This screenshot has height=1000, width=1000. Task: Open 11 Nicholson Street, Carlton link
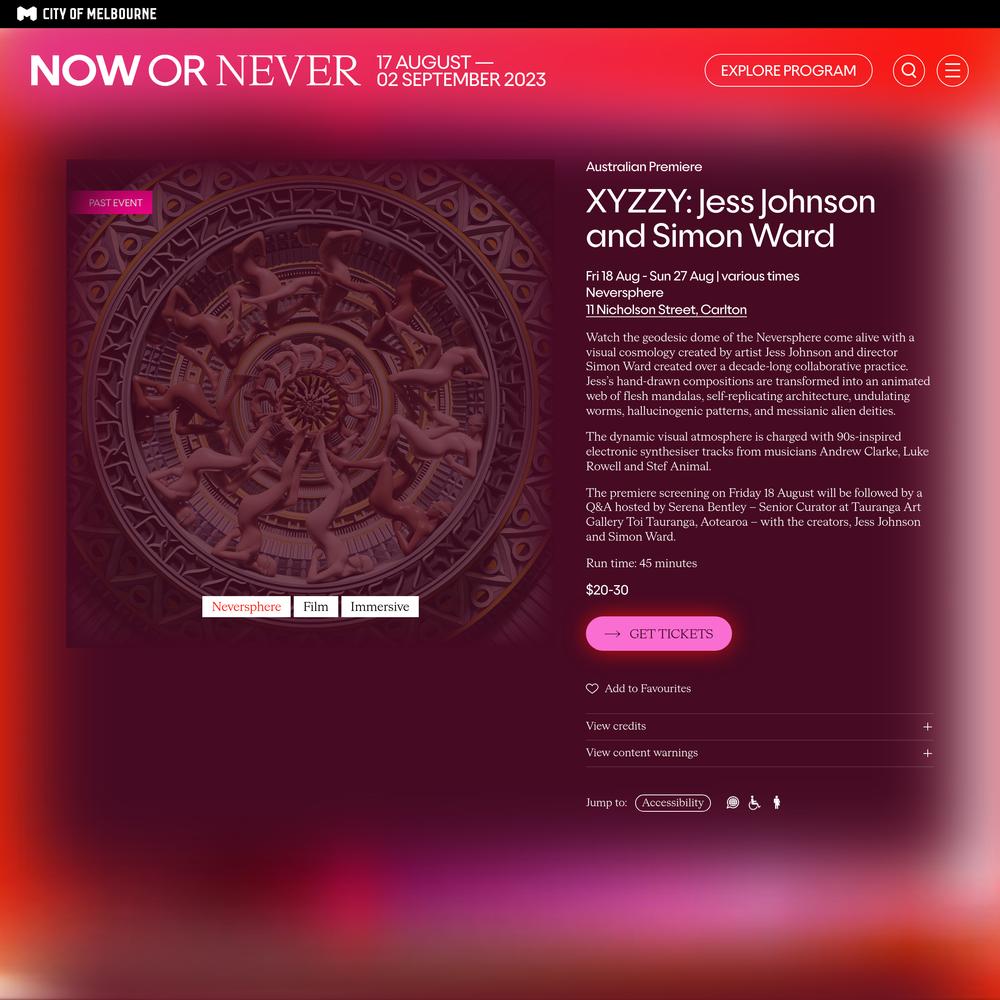pyautogui.click(x=666, y=310)
